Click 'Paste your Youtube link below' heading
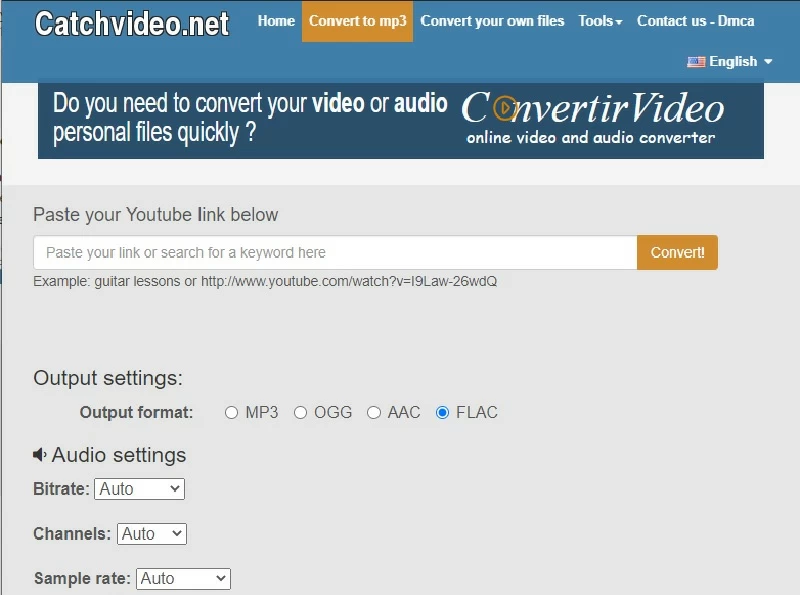This screenshot has height=595, width=800. (x=156, y=215)
